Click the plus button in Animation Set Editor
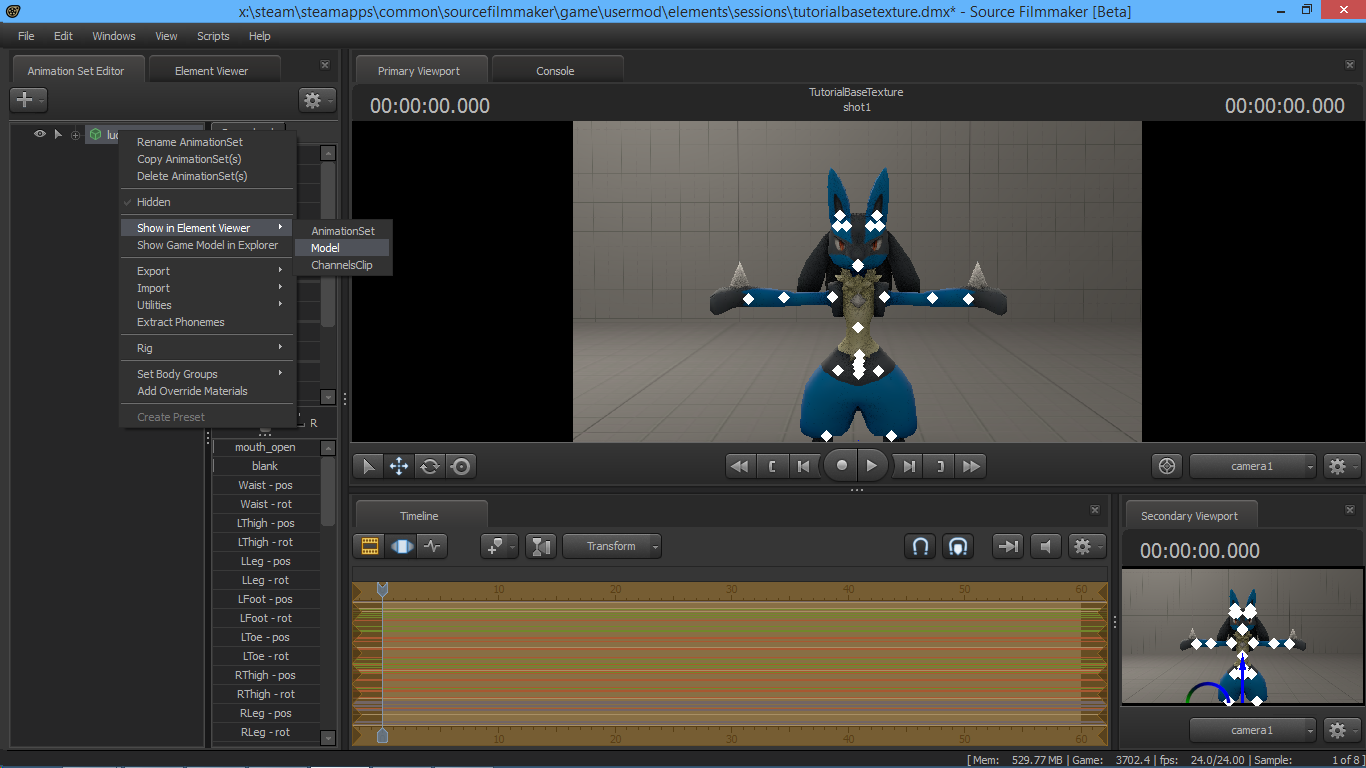 [26, 100]
